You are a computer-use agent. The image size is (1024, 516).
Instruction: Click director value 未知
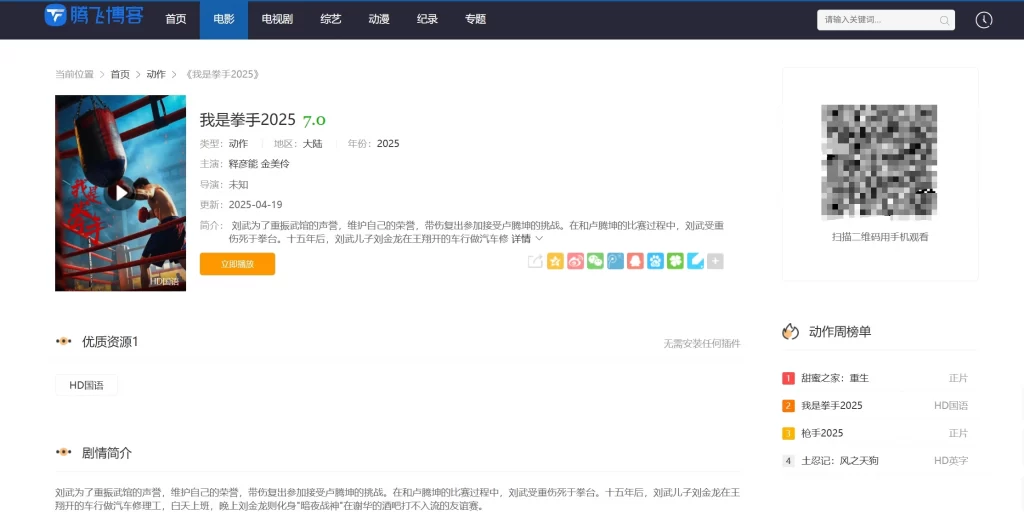[x=238, y=185]
